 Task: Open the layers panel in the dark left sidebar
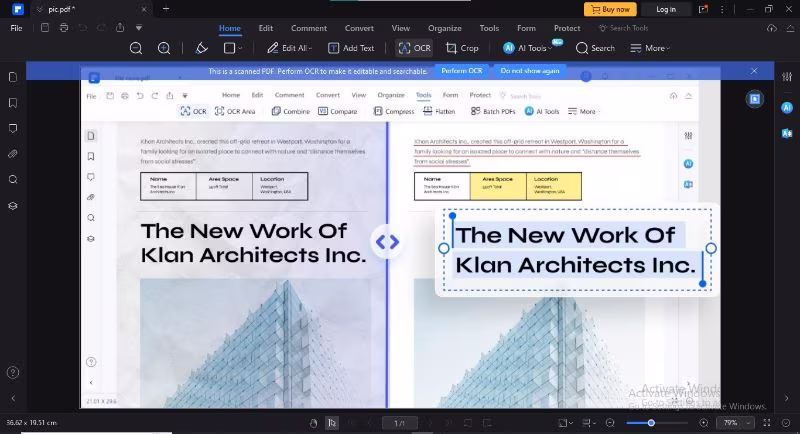tap(13, 206)
